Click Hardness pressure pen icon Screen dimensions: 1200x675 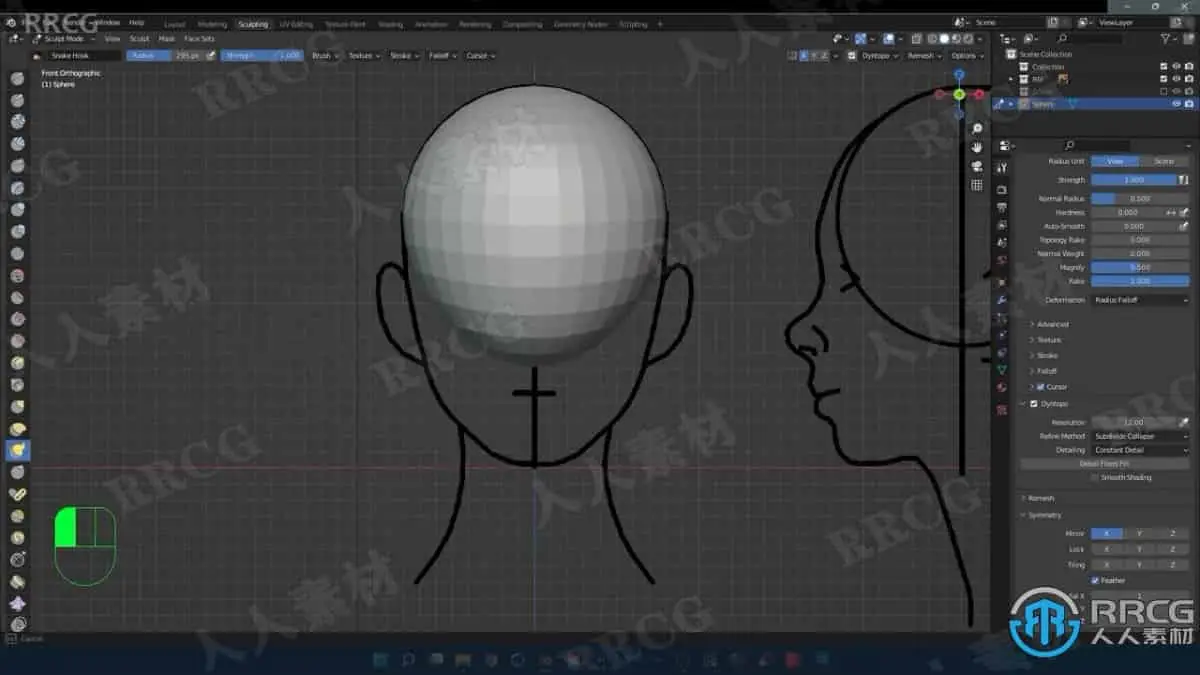1184,213
